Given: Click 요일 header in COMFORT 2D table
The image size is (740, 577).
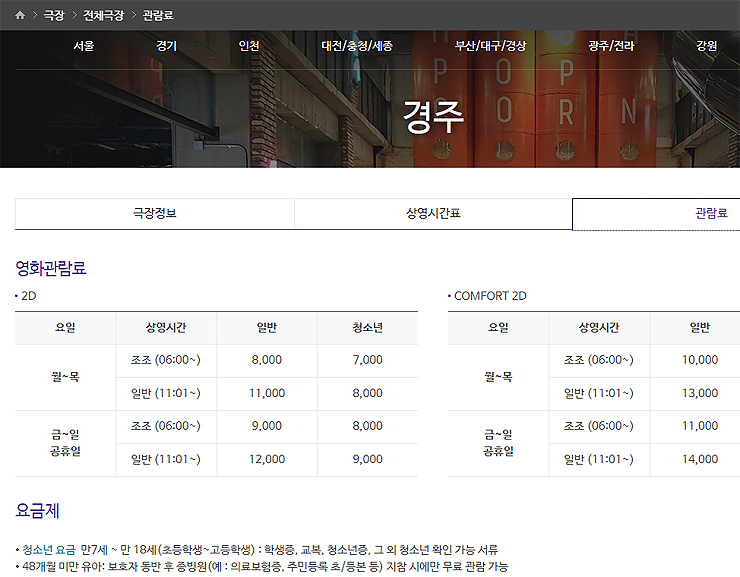Looking at the screenshot, I should (498, 328).
